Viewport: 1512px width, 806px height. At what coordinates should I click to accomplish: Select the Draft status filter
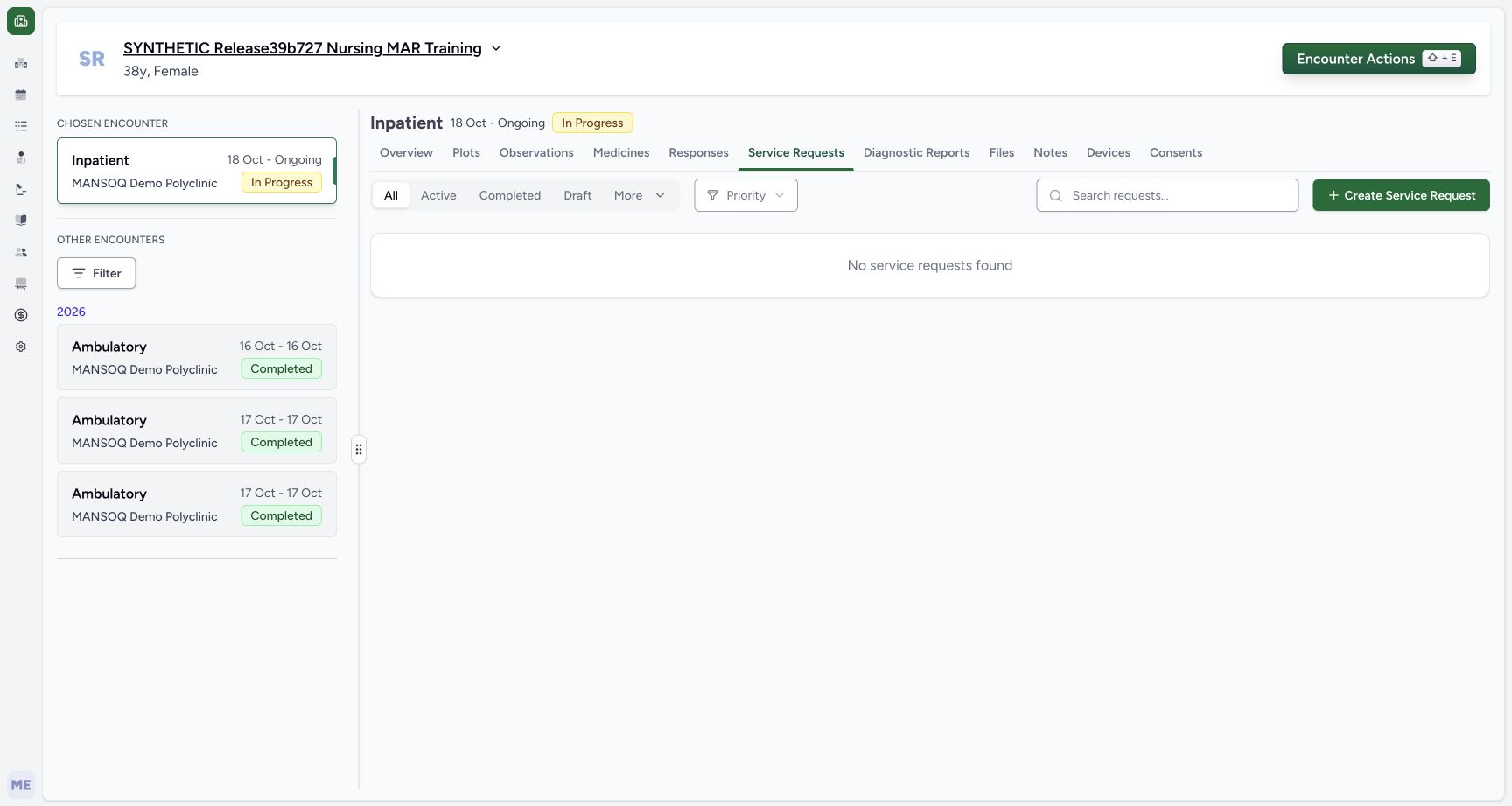pyautogui.click(x=577, y=195)
